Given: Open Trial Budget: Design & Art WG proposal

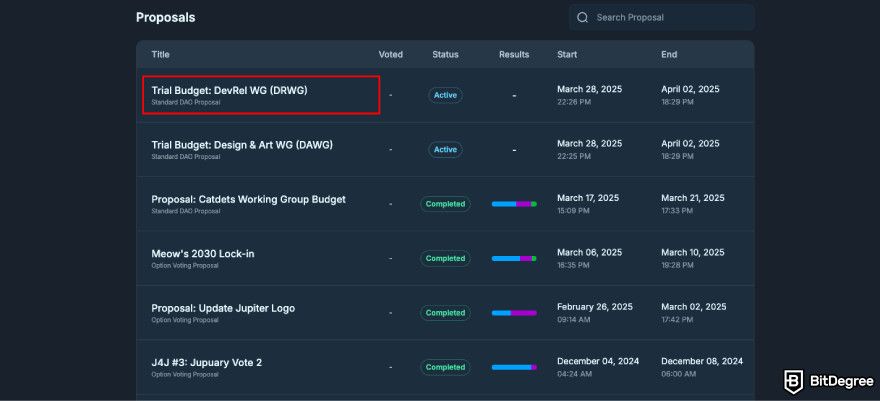Looking at the screenshot, I should coord(242,144).
